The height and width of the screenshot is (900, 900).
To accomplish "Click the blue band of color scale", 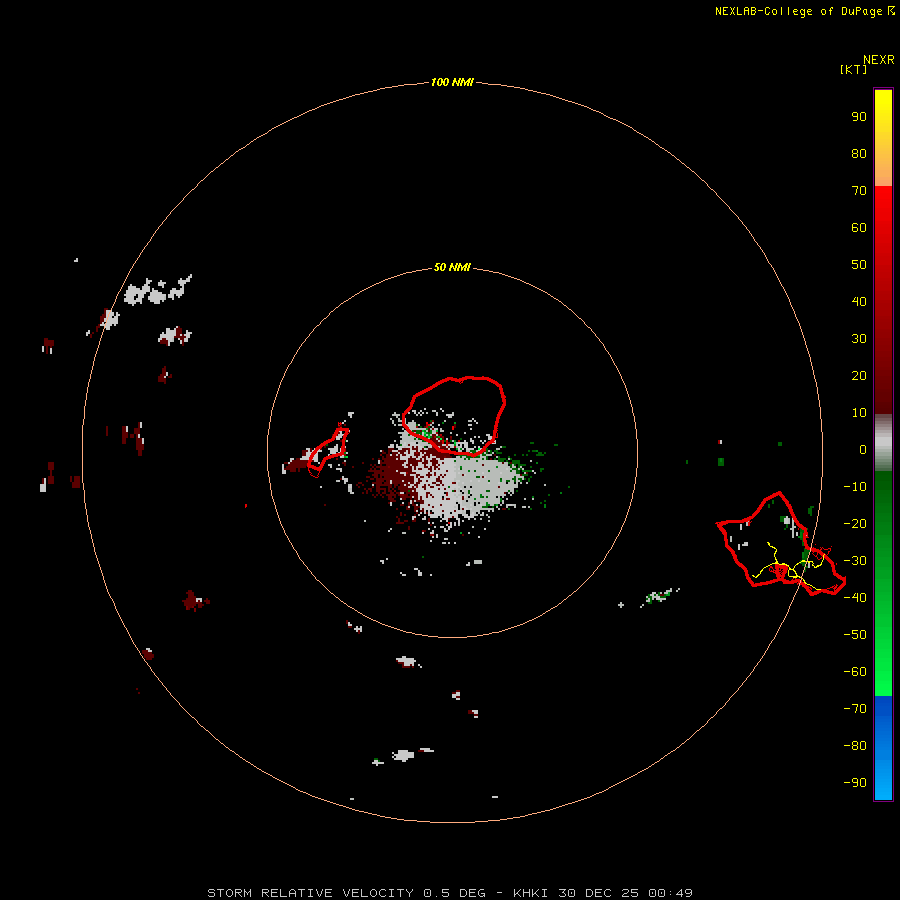I will 883,748.
